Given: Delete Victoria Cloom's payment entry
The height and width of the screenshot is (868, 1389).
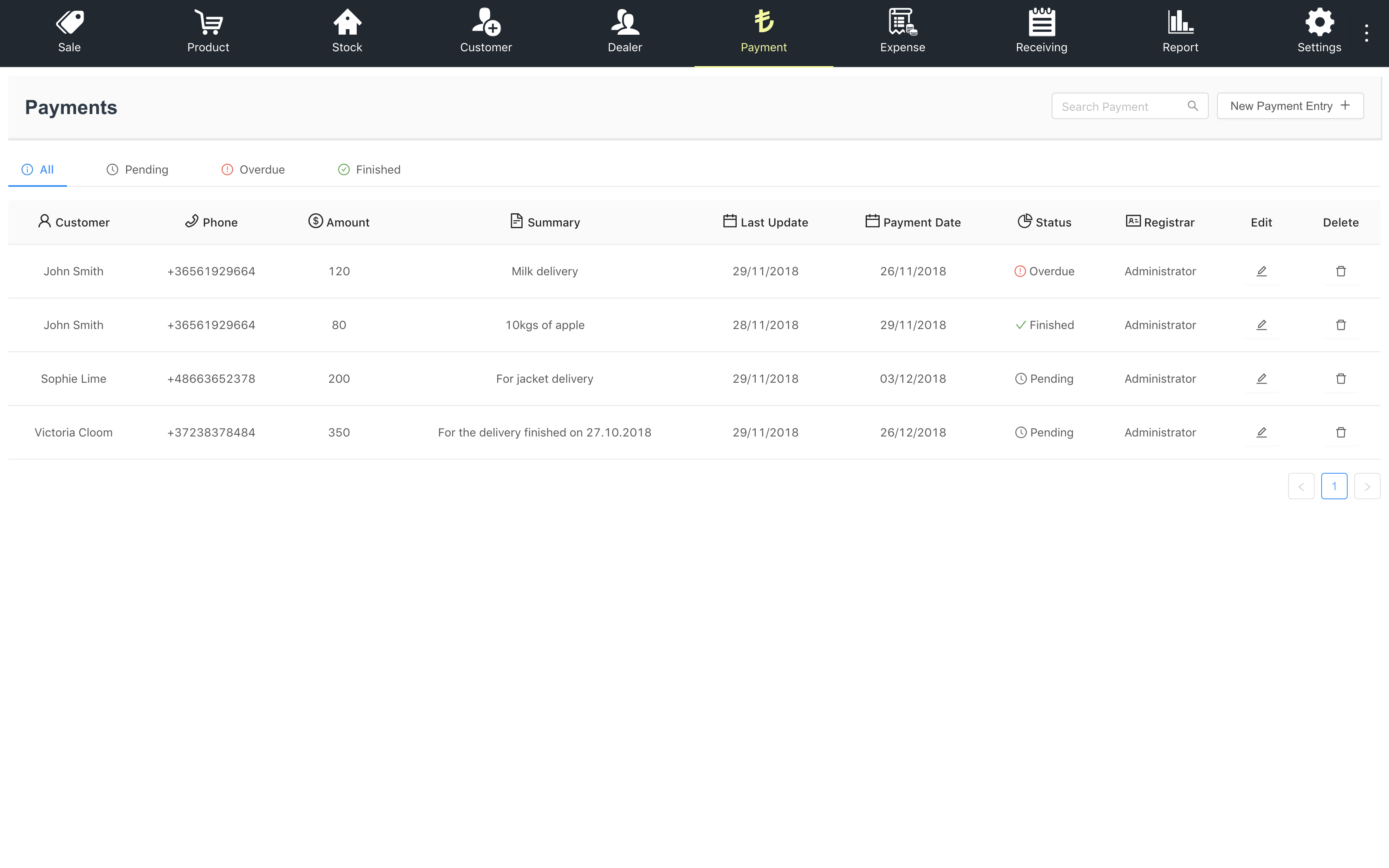Looking at the screenshot, I should (1341, 432).
